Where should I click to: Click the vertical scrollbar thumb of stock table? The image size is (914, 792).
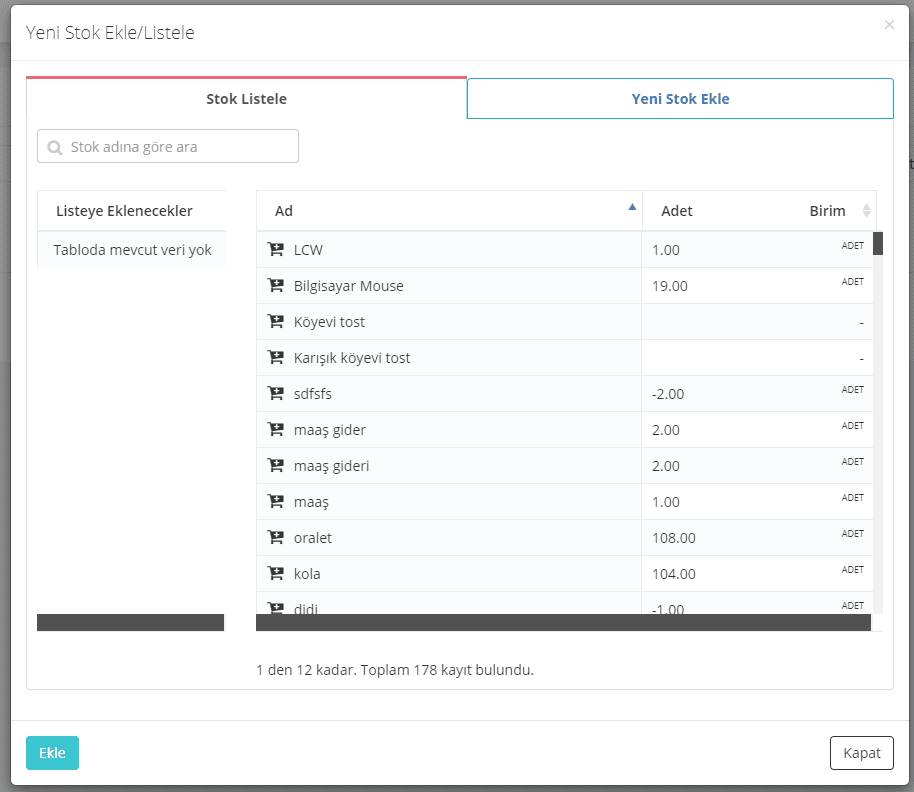tap(878, 244)
